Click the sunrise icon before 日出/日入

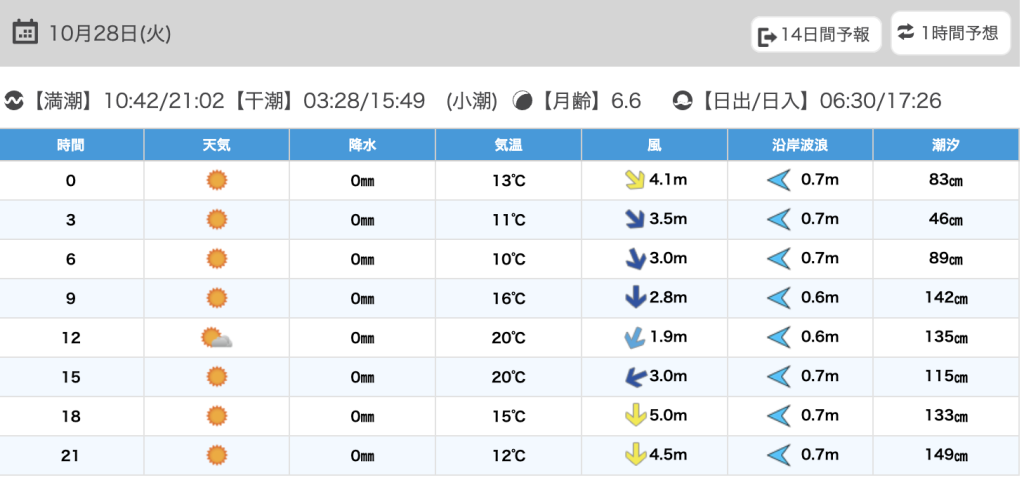(683, 101)
